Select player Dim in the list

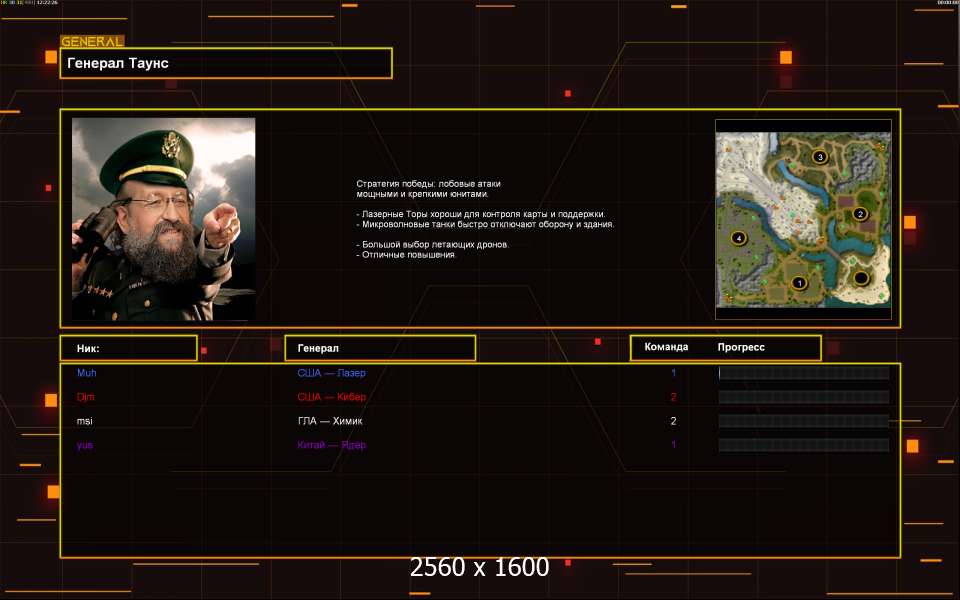tap(86, 397)
